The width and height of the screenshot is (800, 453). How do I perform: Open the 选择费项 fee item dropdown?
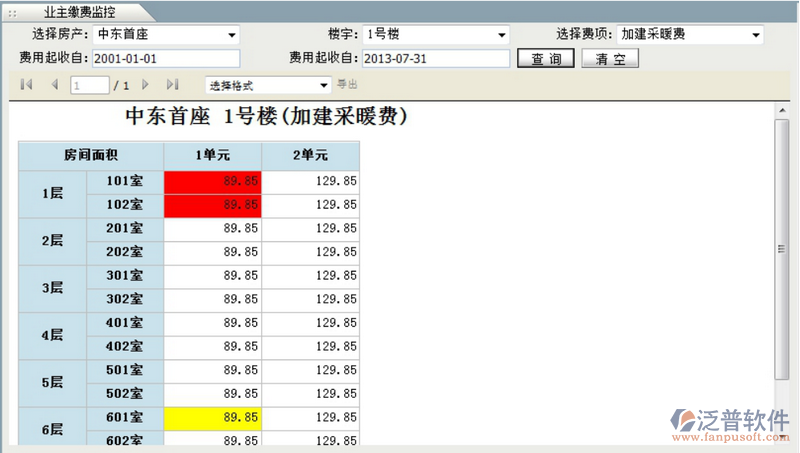pyautogui.click(x=755, y=35)
